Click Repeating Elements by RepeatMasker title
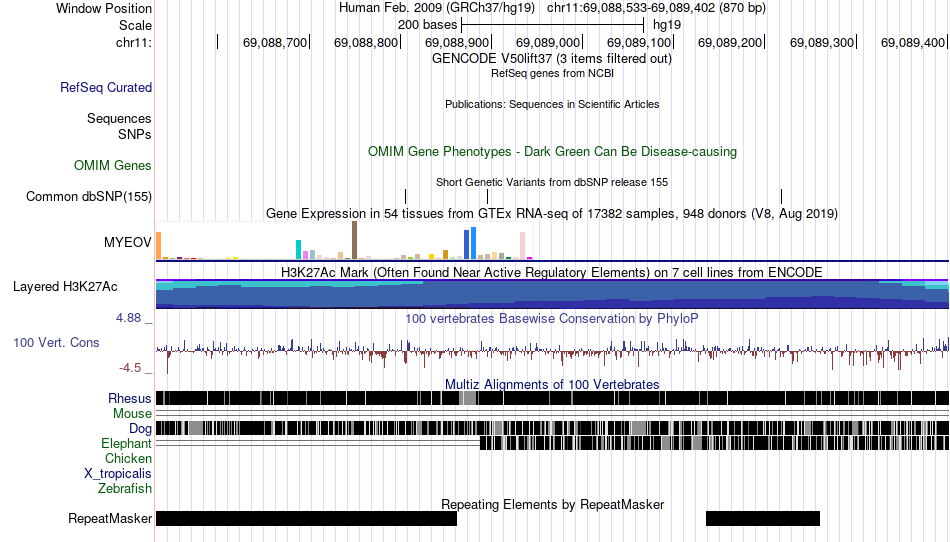This screenshot has height=542, width=950. [552, 504]
